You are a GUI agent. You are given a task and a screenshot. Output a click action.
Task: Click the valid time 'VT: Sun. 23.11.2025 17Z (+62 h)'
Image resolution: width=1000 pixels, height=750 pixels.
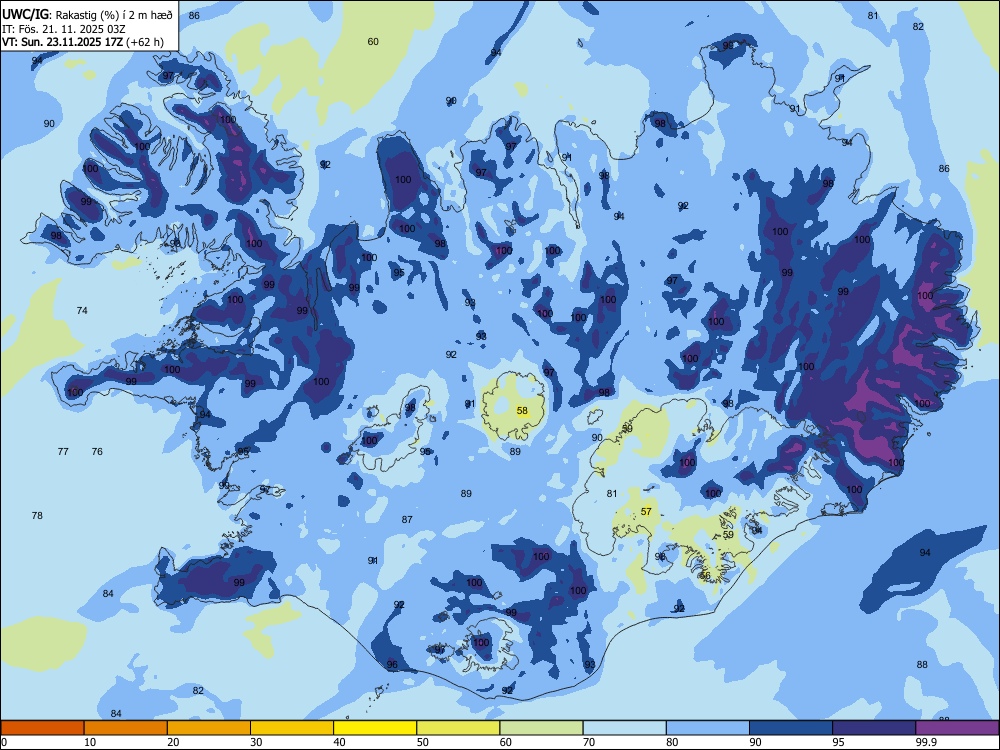83,42
